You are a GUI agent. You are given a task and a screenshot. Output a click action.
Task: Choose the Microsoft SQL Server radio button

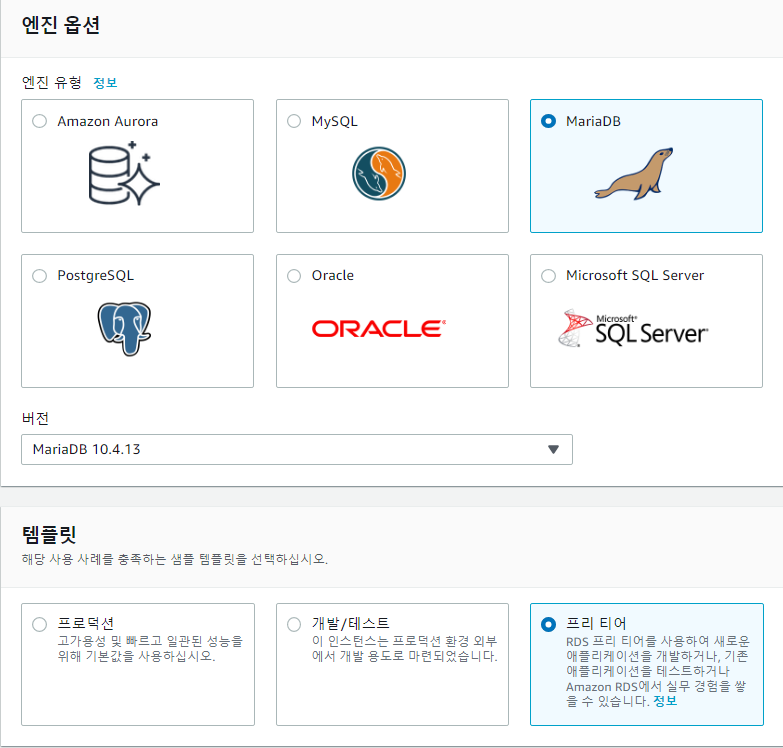548,276
